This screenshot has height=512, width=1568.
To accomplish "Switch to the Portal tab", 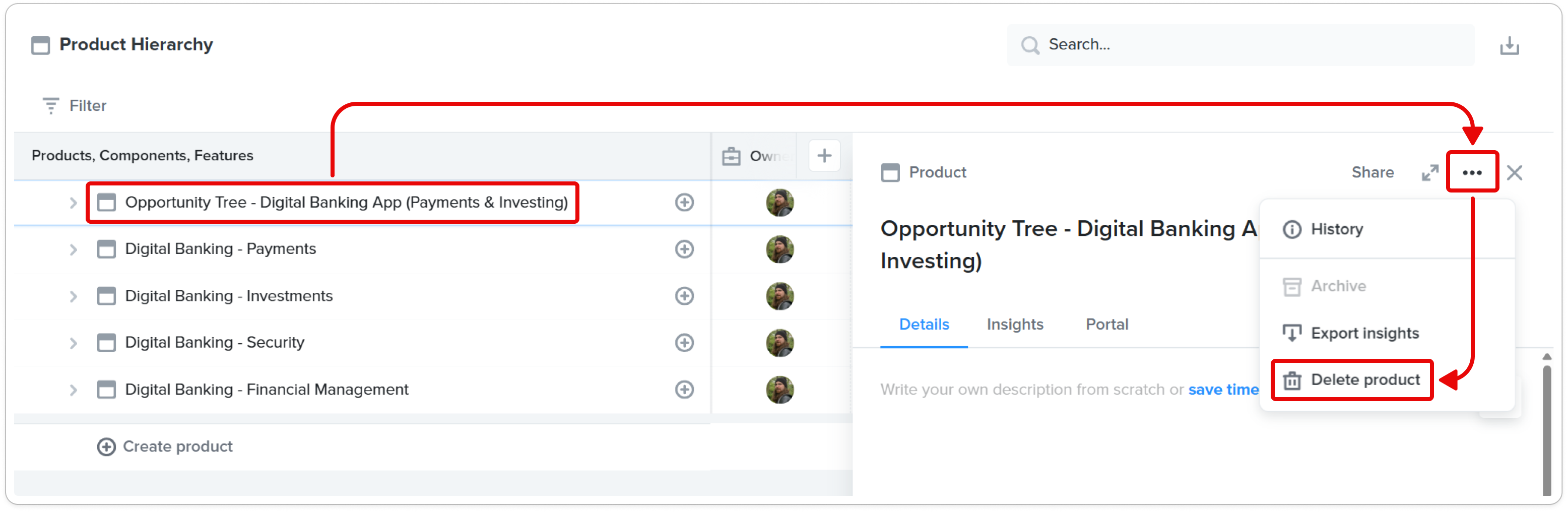I will coord(1106,325).
